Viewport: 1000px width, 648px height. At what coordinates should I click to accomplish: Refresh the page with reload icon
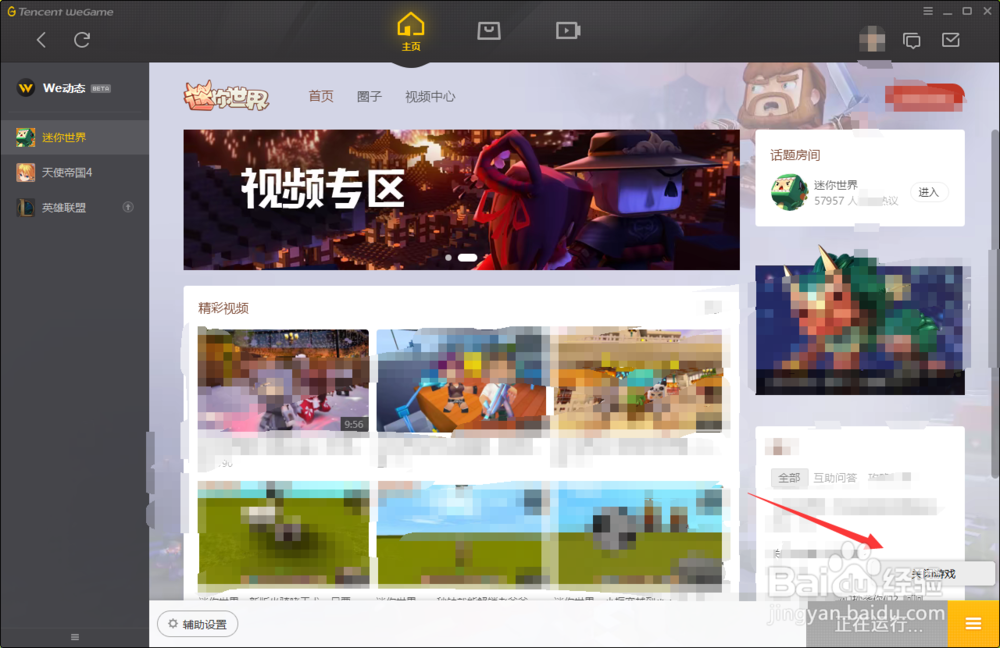click(82, 40)
